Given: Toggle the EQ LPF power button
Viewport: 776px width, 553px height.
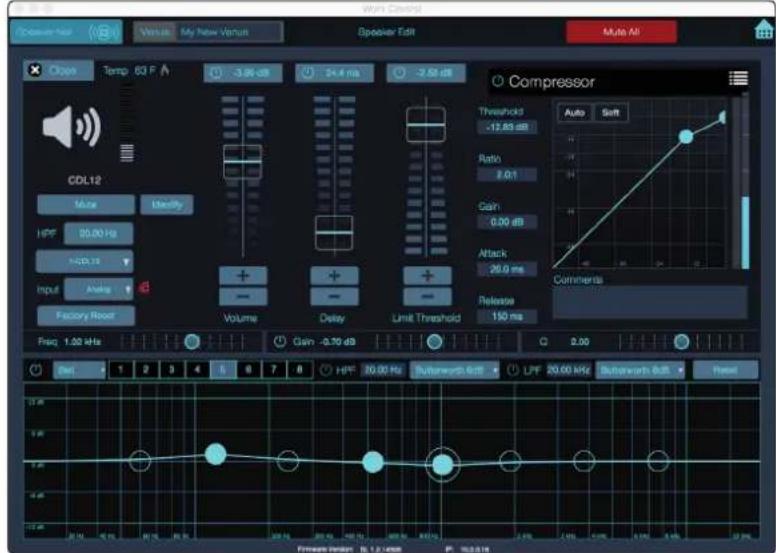Looking at the screenshot, I should click(x=513, y=370).
